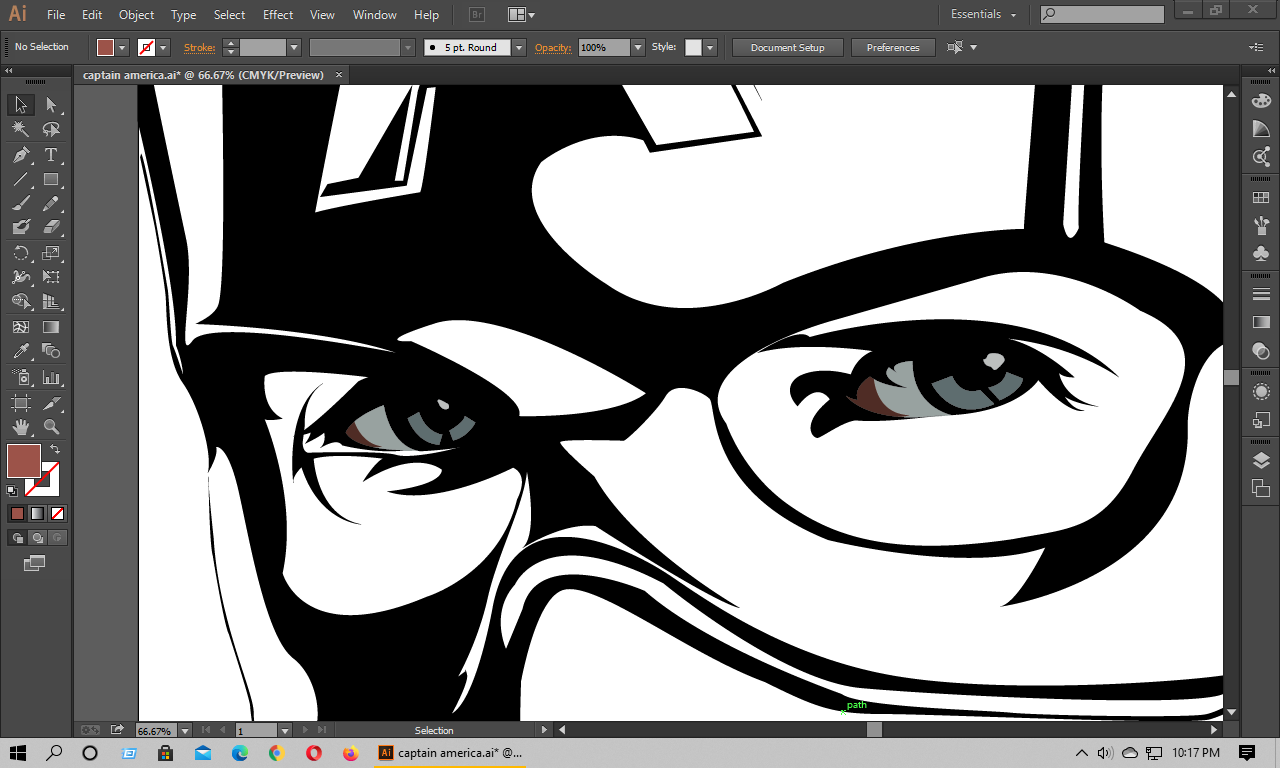Select the Pencil tool

point(51,204)
